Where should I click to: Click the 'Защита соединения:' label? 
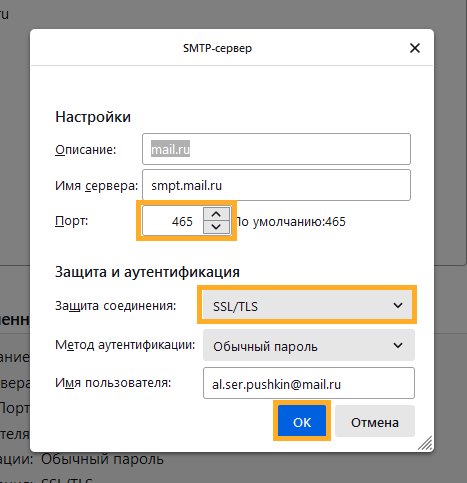(x=116, y=306)
